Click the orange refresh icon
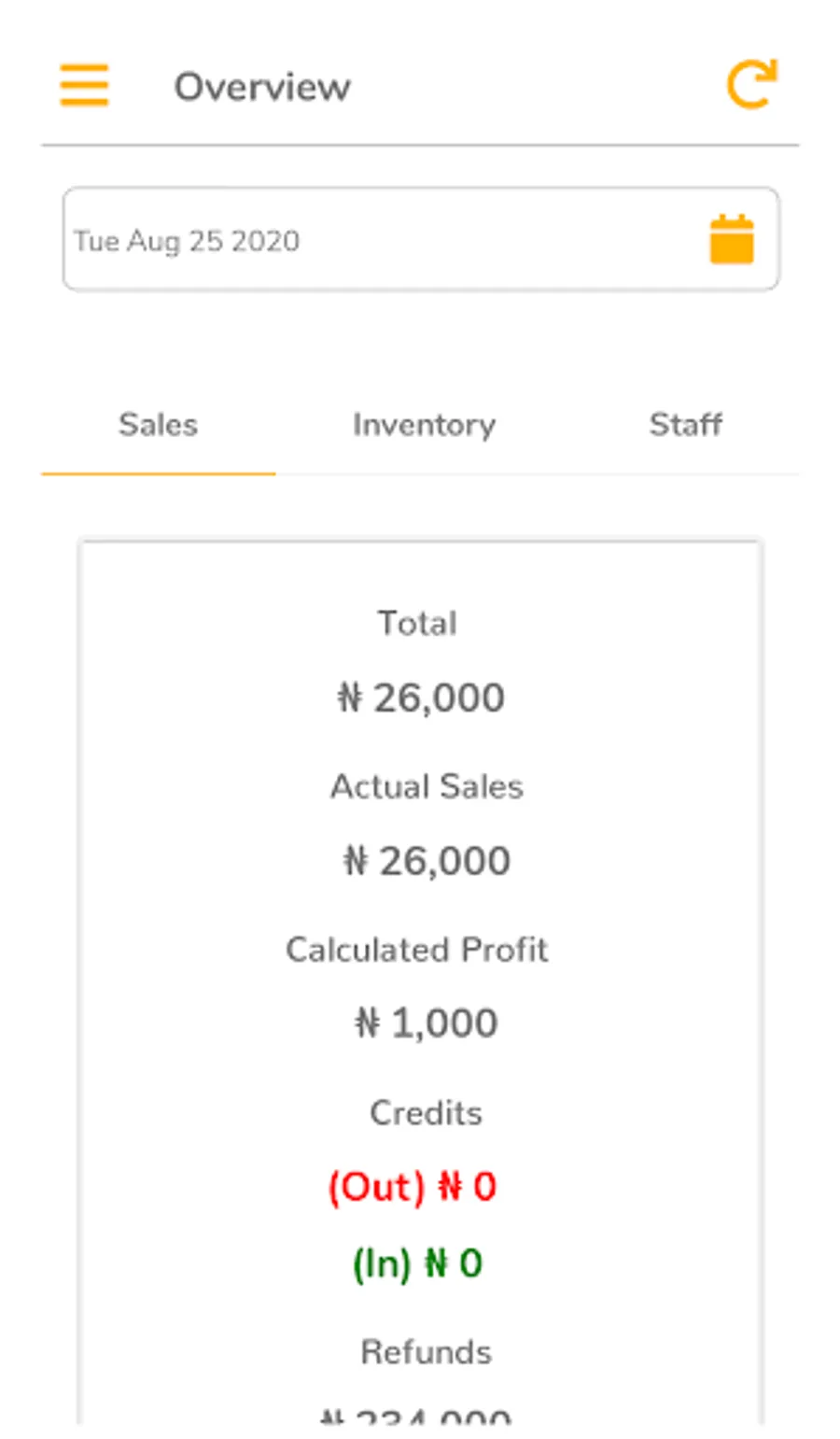The height and width of the screenshot is (1439, 840). click(x=751, y=85)
